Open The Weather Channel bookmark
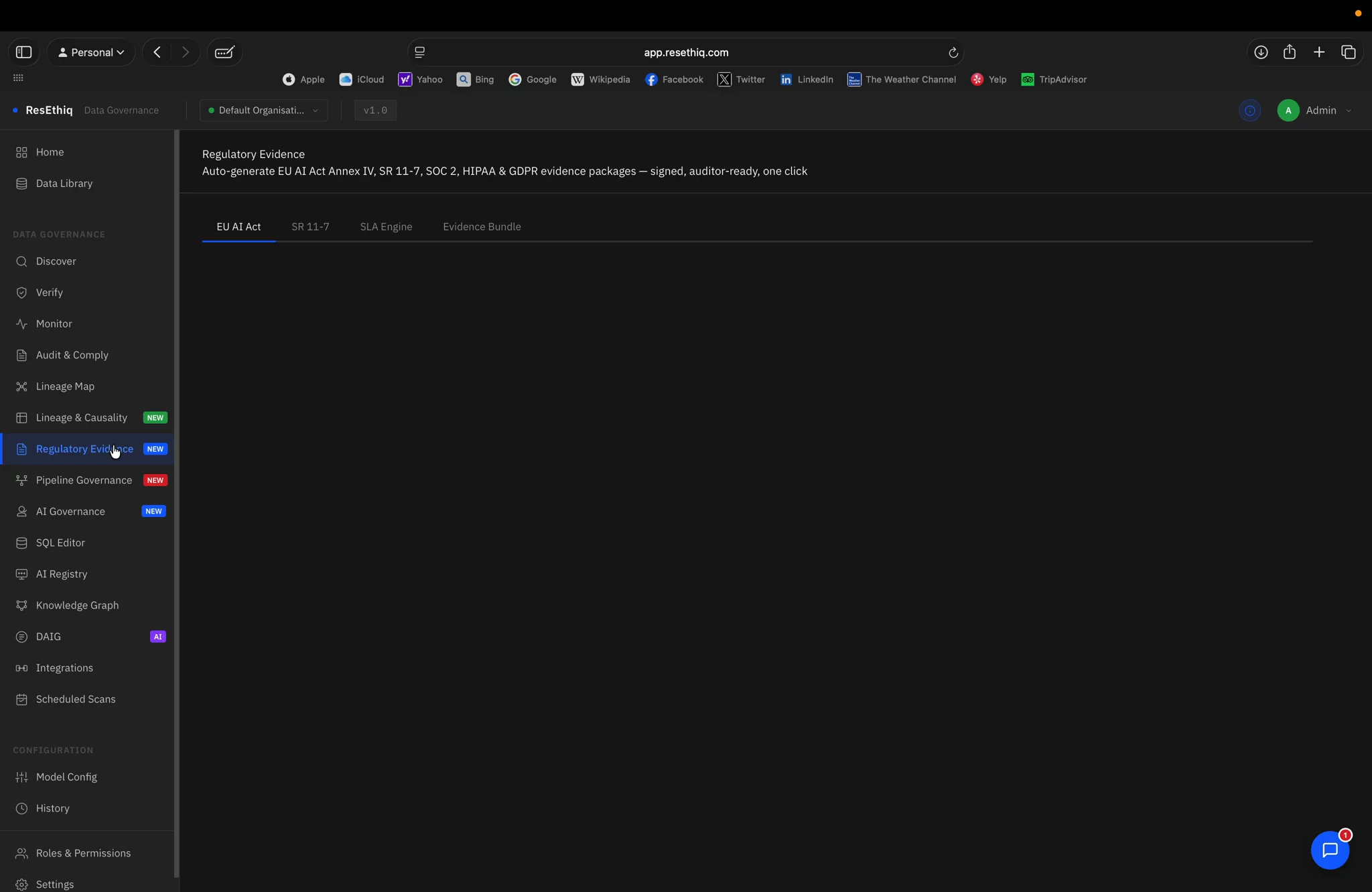The image size is (1372, 892). pos(901,80)
